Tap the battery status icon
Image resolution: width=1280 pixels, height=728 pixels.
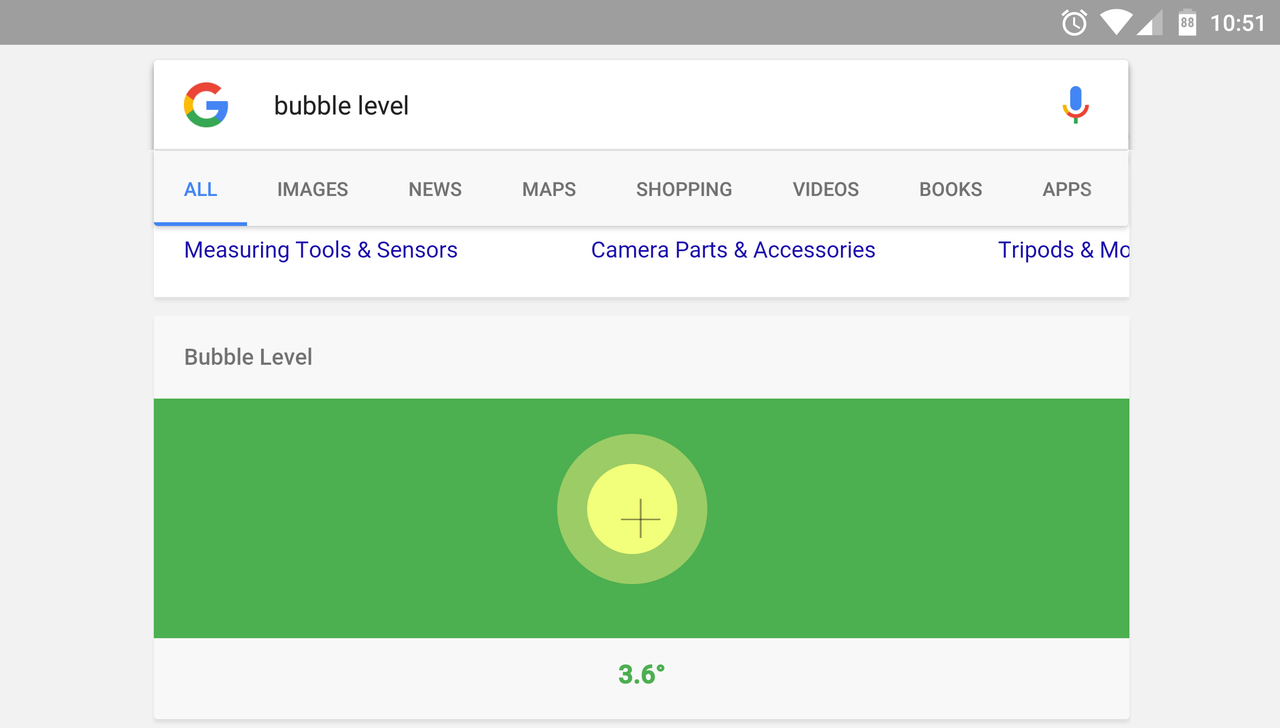pos(1187,23)
